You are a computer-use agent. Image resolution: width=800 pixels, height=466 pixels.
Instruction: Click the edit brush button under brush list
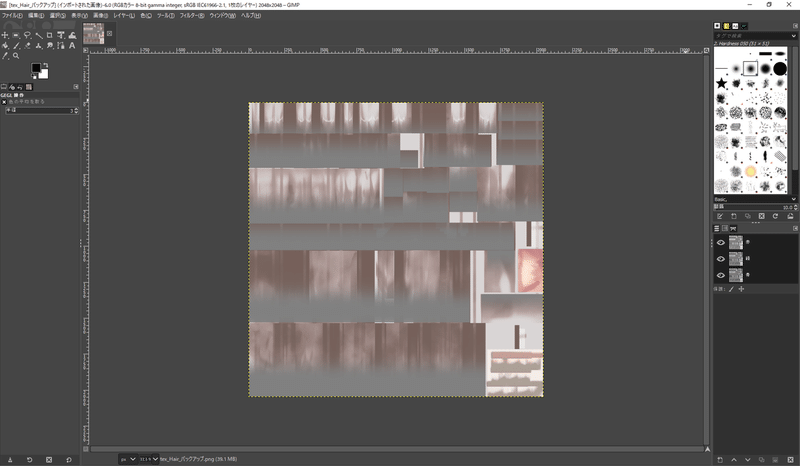720,216
